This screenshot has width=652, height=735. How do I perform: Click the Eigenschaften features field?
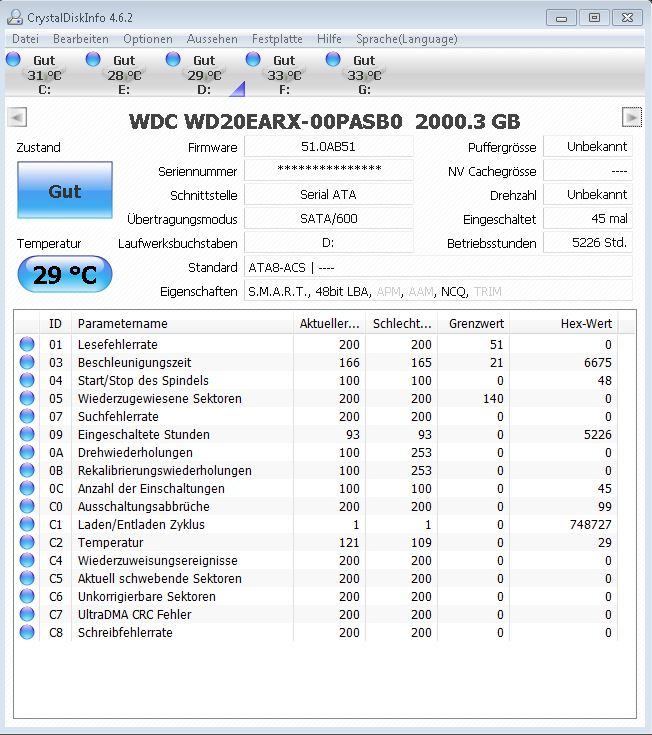tap(438, 292)
